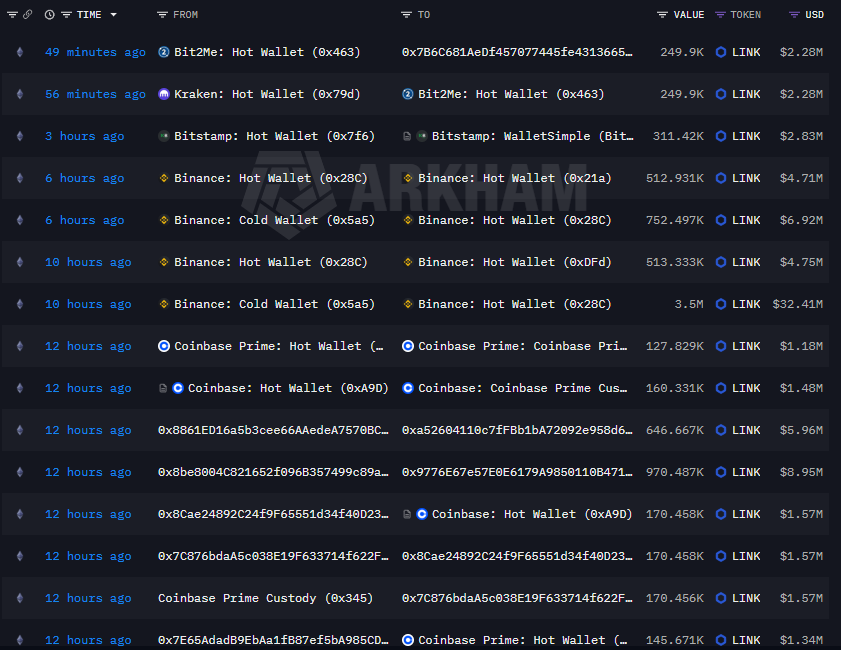Open the filter icon left of the link icon

pos(12,14)
